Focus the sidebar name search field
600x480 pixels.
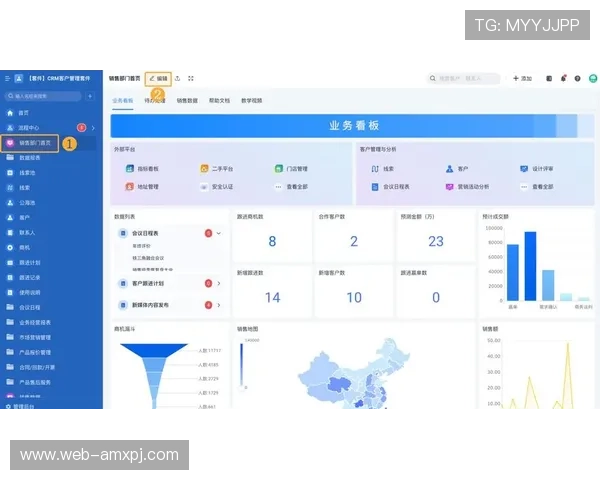[44, 96]
